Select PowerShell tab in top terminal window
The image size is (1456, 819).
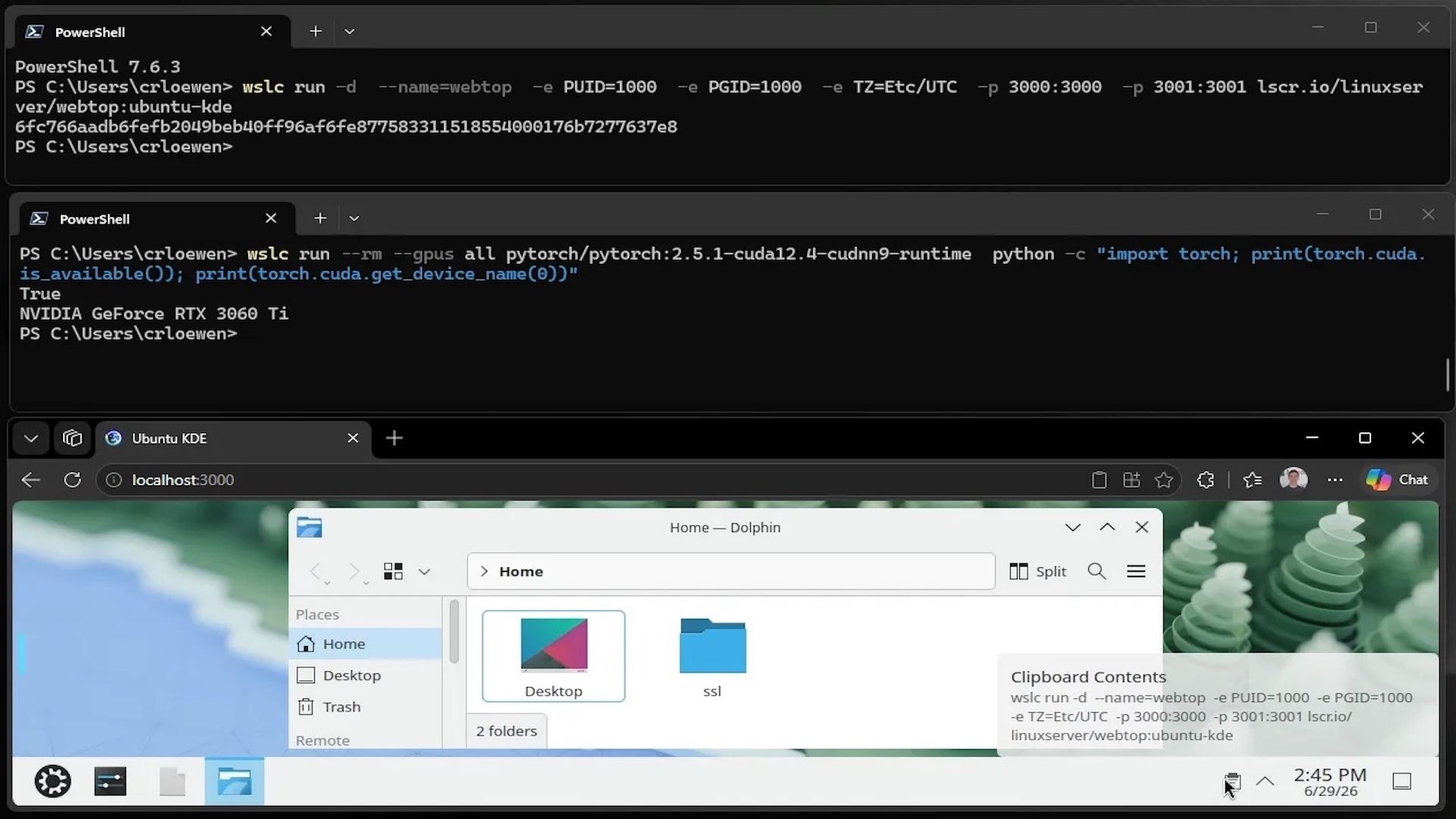153,31
